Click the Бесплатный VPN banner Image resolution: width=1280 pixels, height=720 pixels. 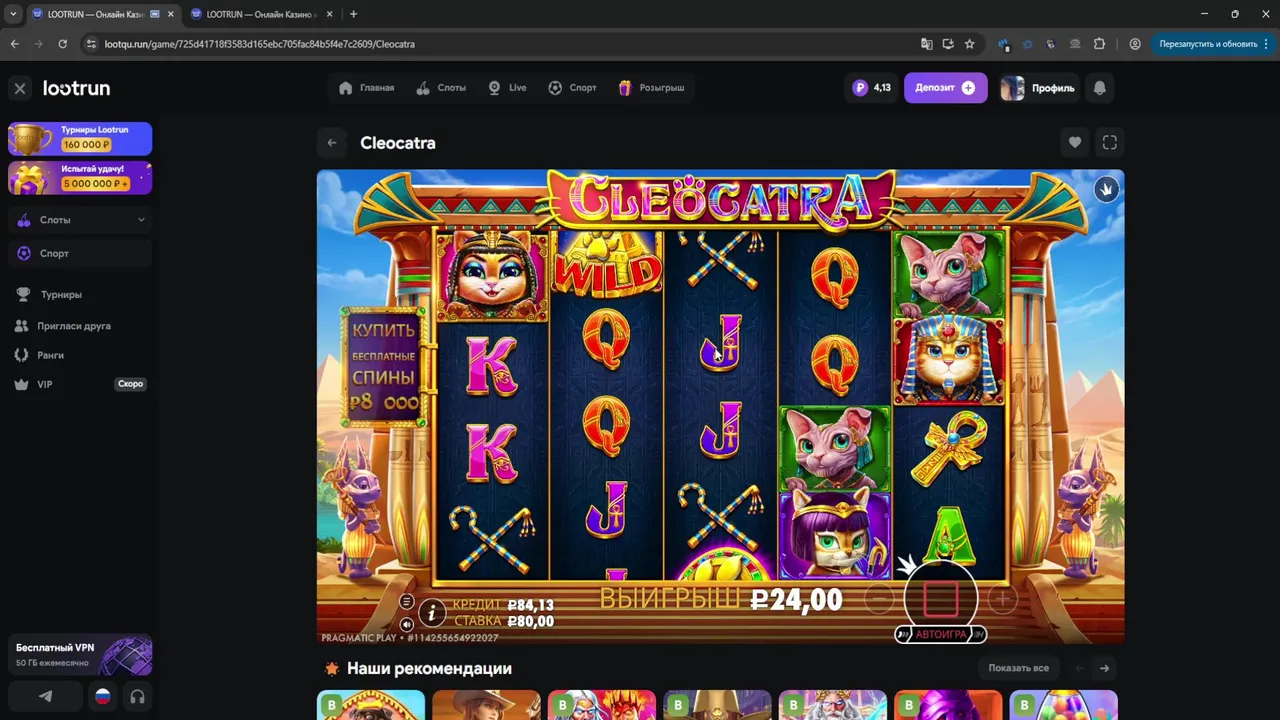80,655
